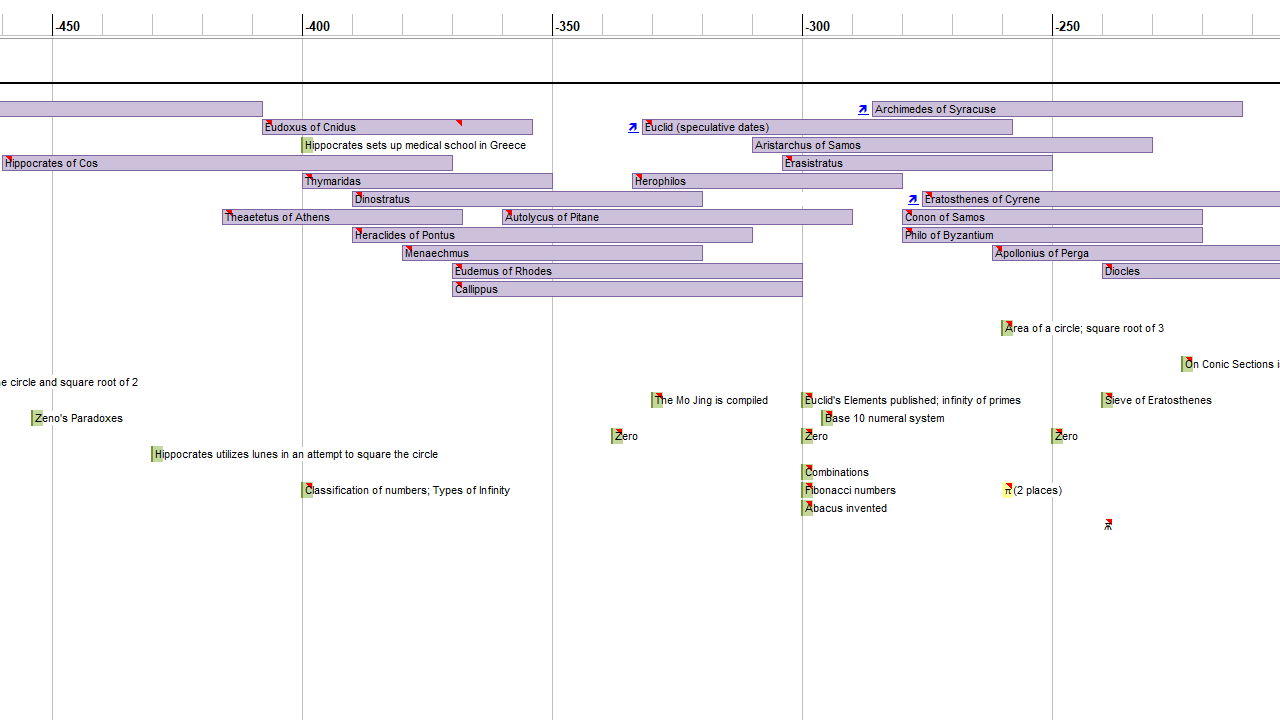Select the Heraclides of Pontus bar
The image size is (1280, 720).
tap(552, 235)
